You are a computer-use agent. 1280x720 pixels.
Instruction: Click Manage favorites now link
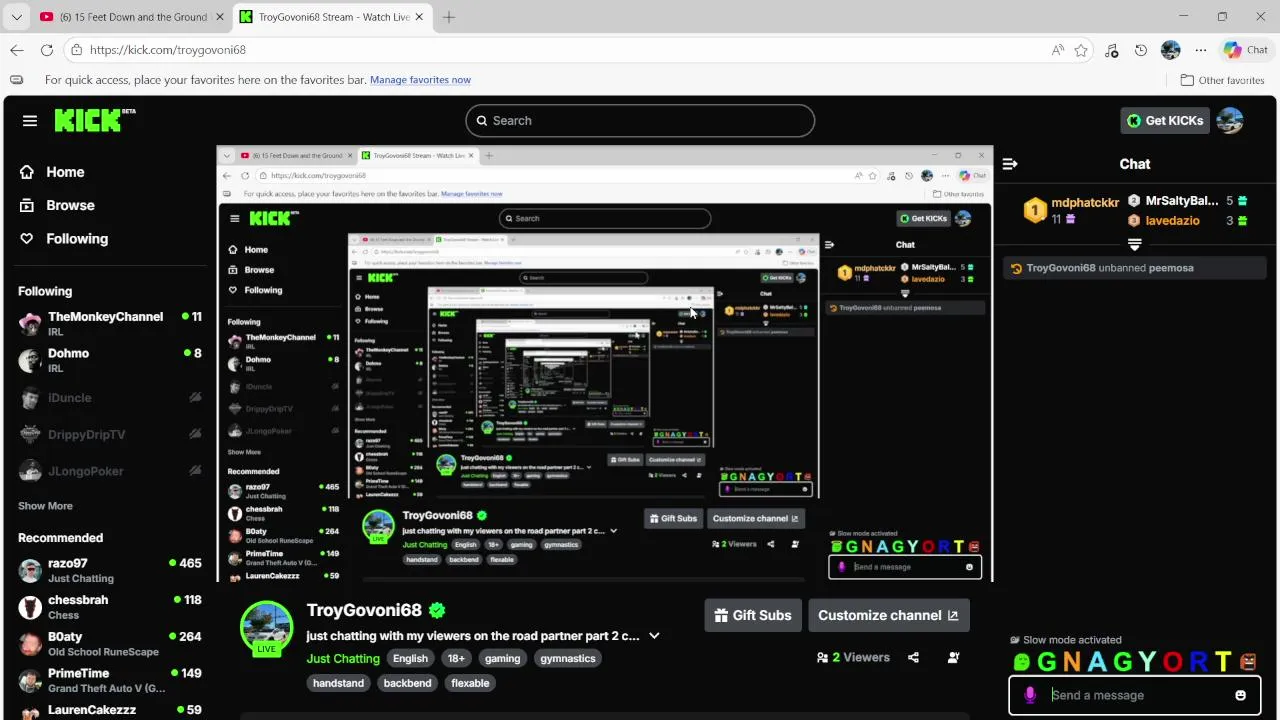tap(420, 80)
